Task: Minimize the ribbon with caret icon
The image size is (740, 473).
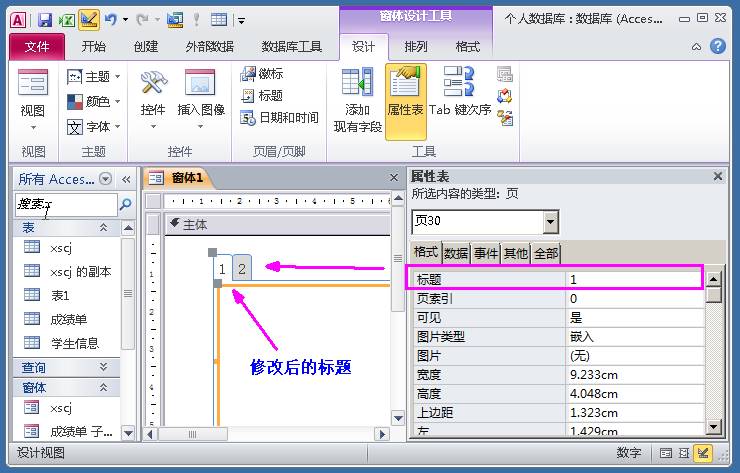Action: coord(696,47)
